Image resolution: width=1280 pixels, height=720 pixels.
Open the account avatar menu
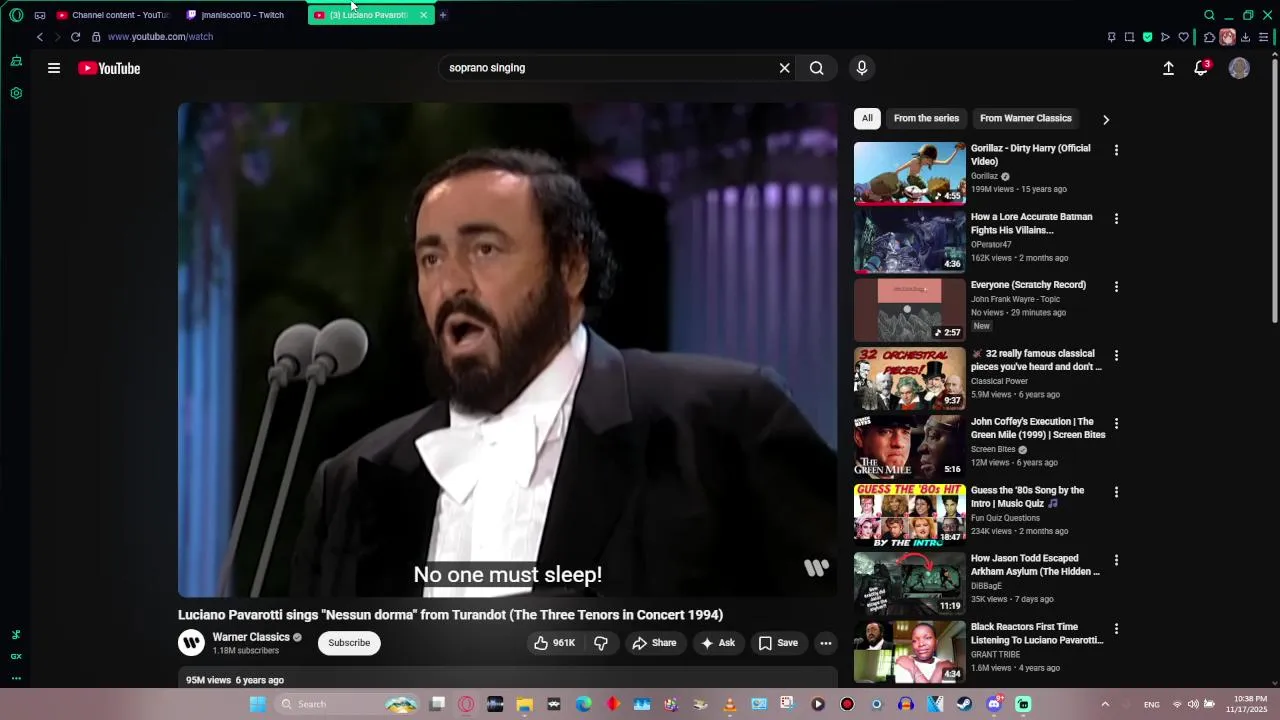1239,68
